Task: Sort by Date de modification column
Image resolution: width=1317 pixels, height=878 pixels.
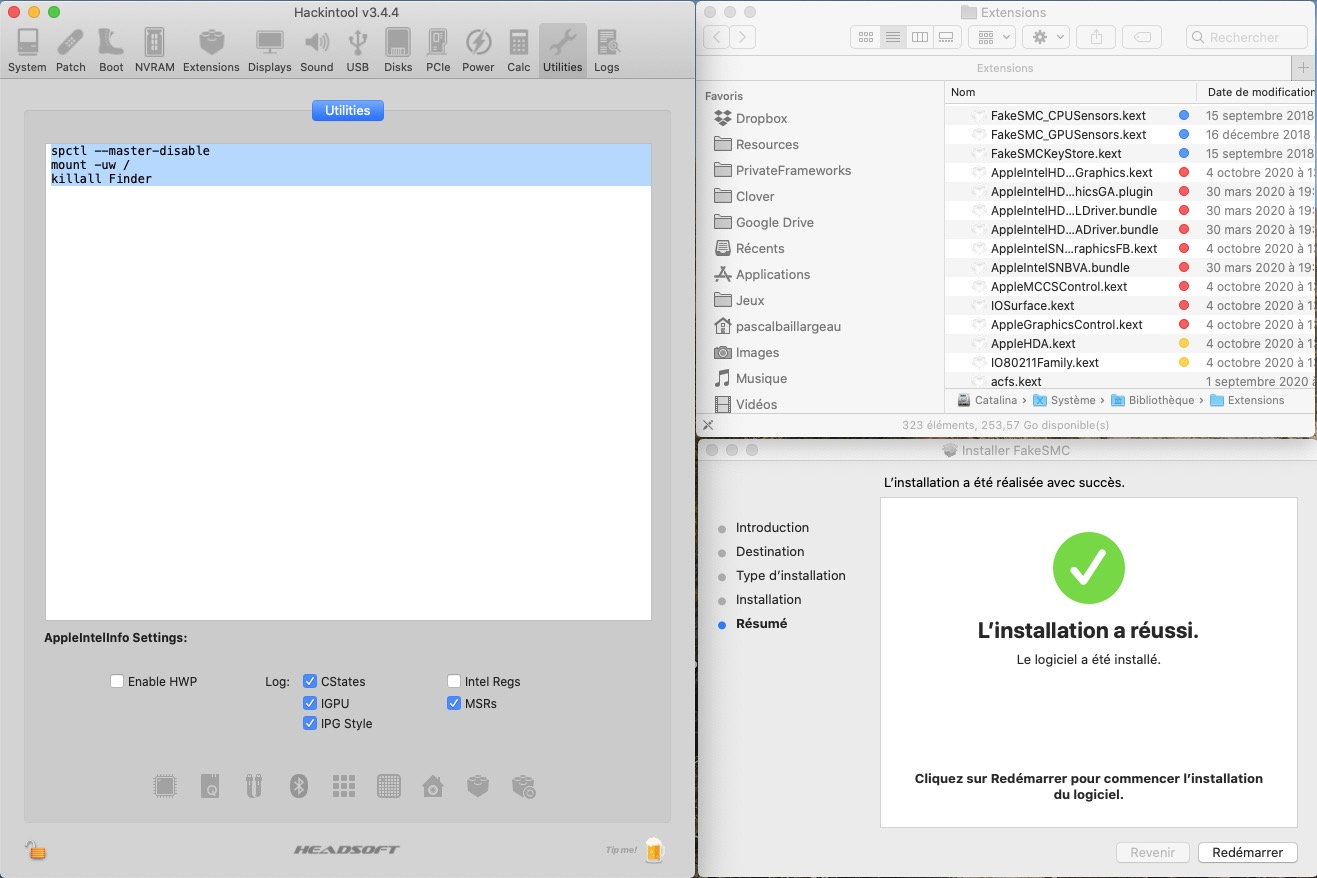Action: 1257,92
